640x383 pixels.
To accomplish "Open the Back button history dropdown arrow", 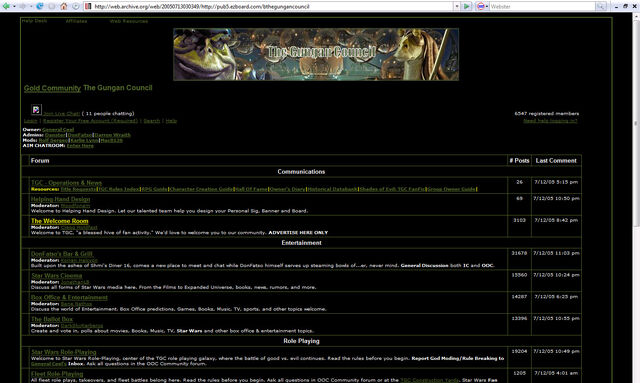I will (x=14, y=7).
